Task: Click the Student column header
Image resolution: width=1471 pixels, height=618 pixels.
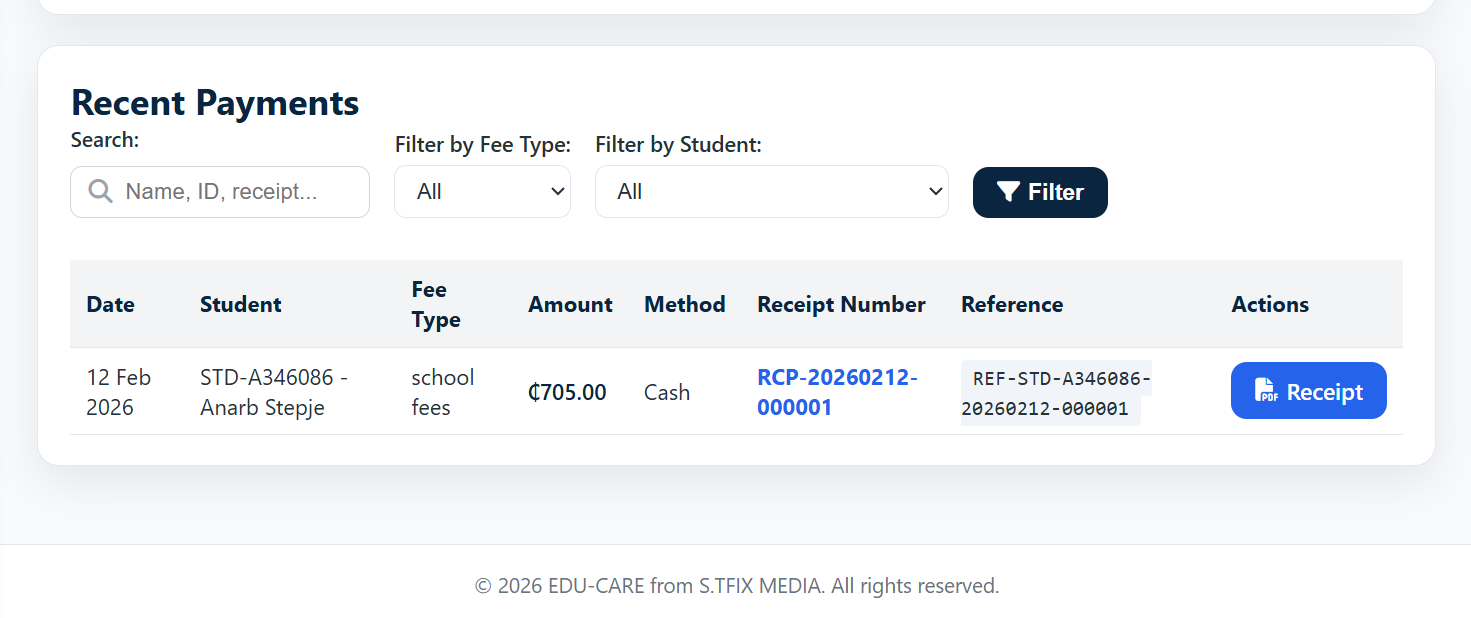Action: click(241, 305)
